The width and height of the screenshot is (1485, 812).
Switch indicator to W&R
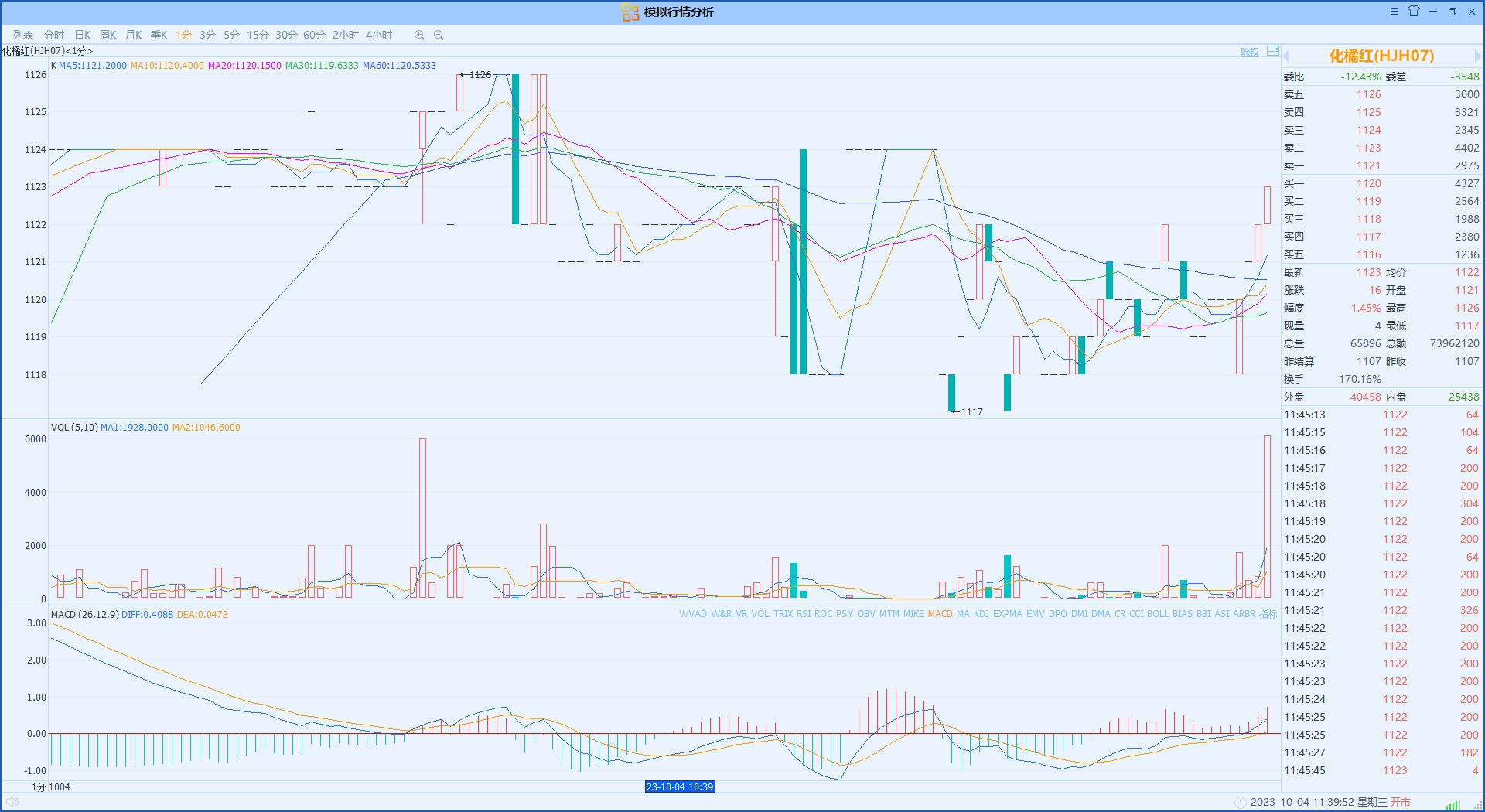click(x=721, y=614)
